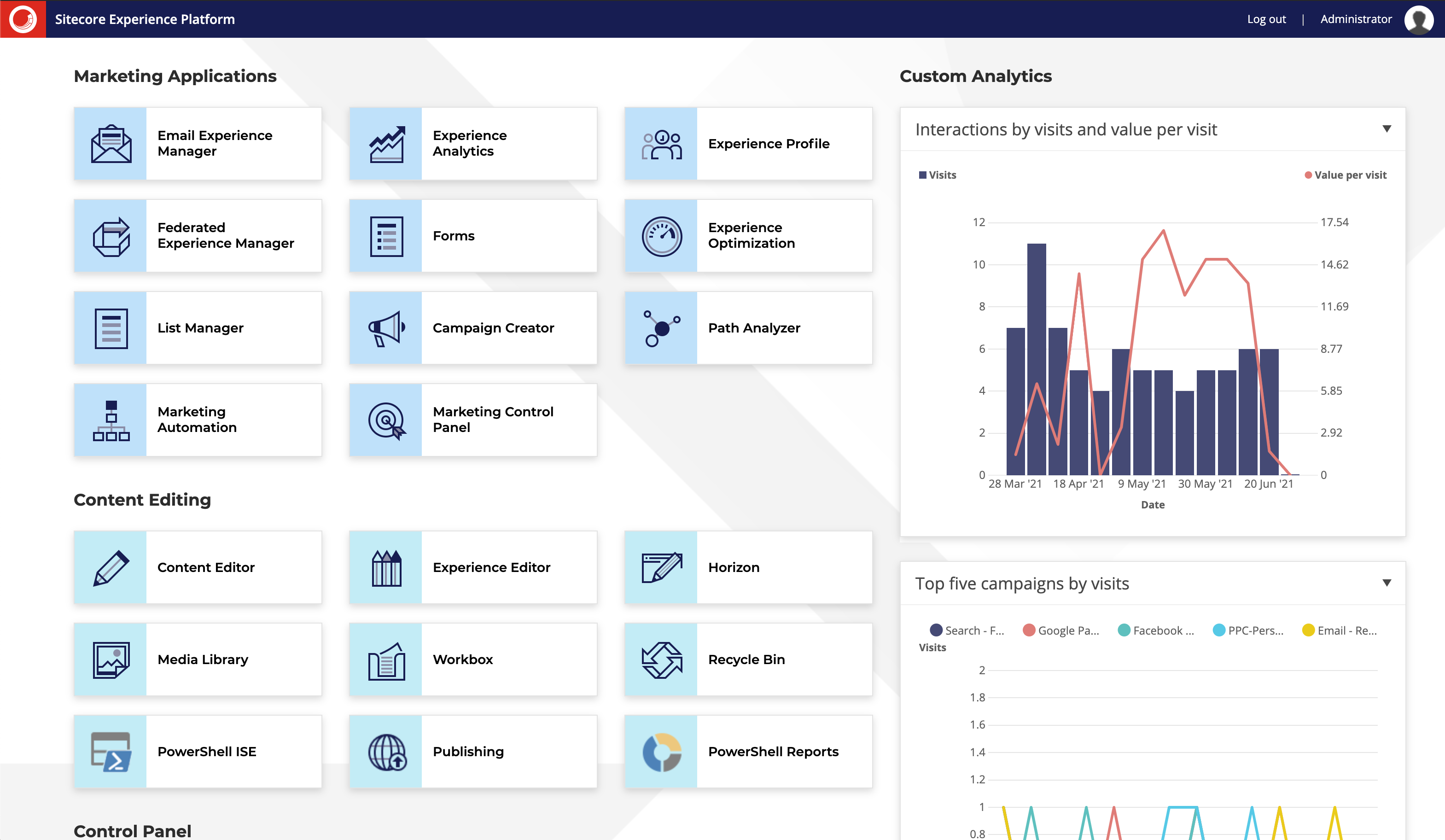The image size is (1445, 840).
Task: Open the Media Library label
Action: point(203,659)
